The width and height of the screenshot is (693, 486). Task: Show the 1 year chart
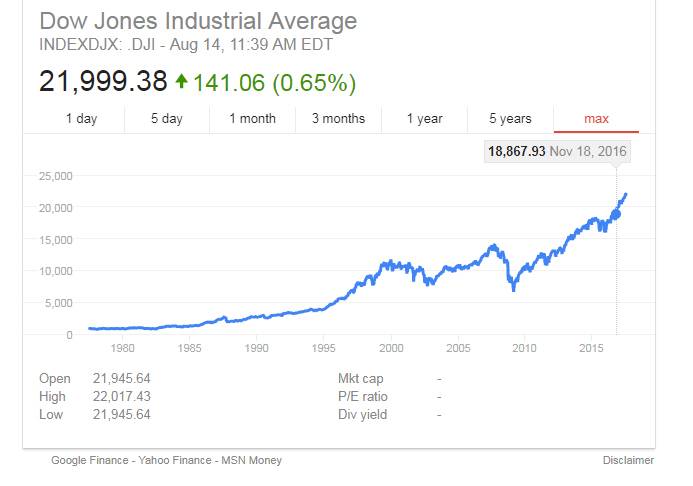coord(424,118)
